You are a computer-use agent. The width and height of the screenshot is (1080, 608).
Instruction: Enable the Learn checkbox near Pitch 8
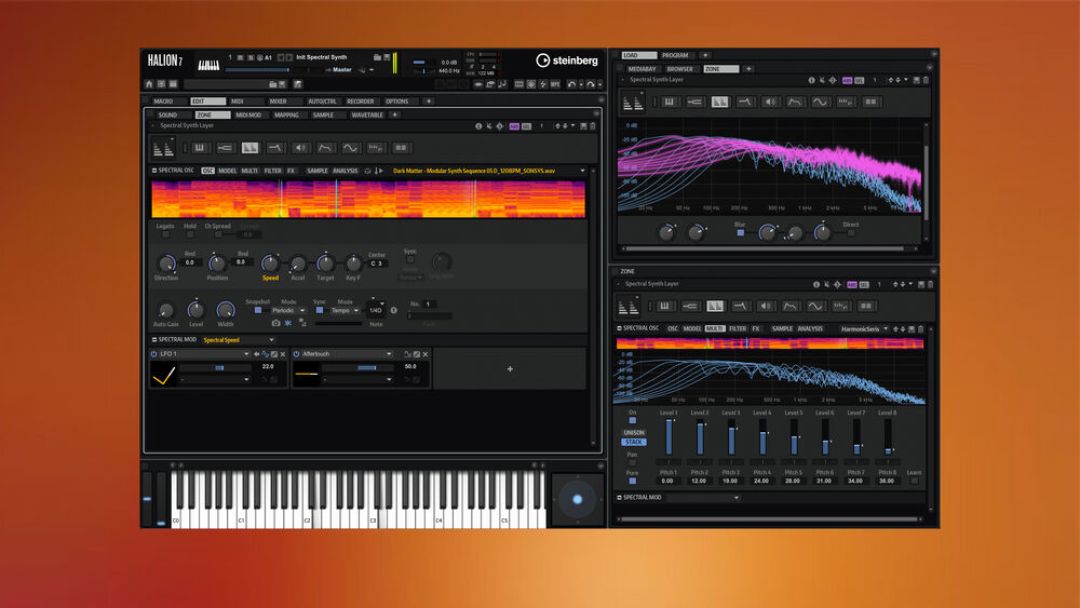pyautogui.click(x=914, y=481)
